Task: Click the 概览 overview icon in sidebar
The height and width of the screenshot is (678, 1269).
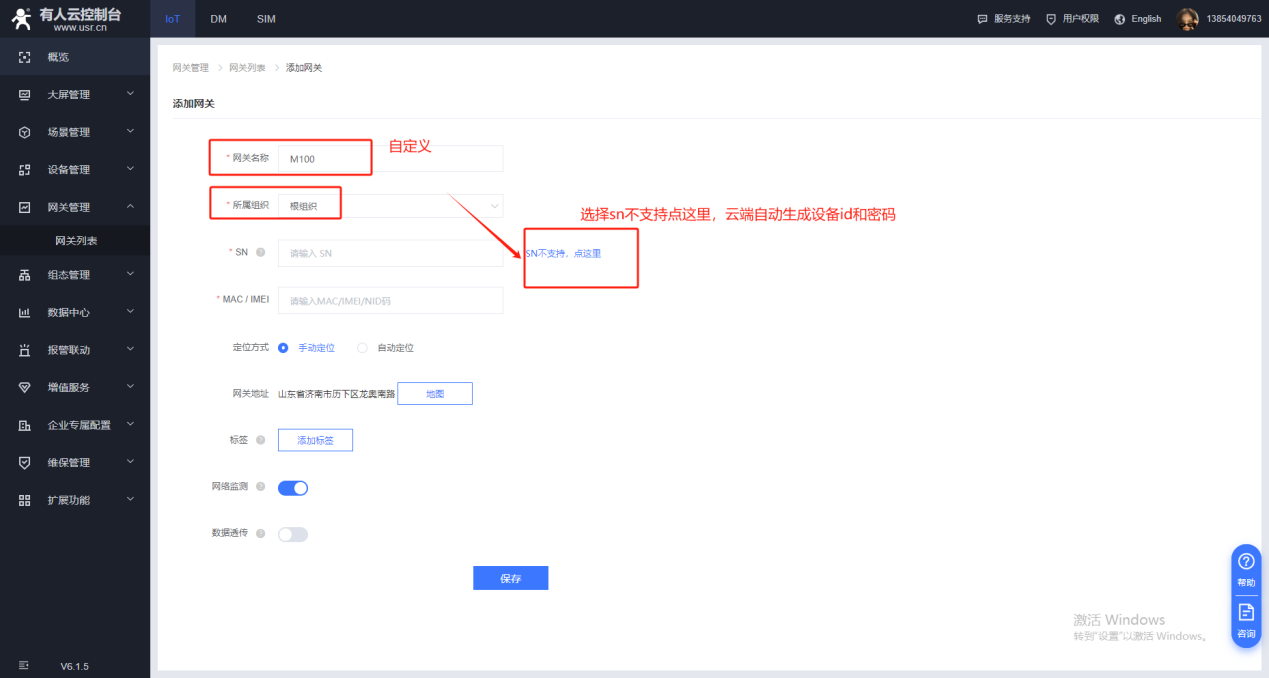Action: 25,57
